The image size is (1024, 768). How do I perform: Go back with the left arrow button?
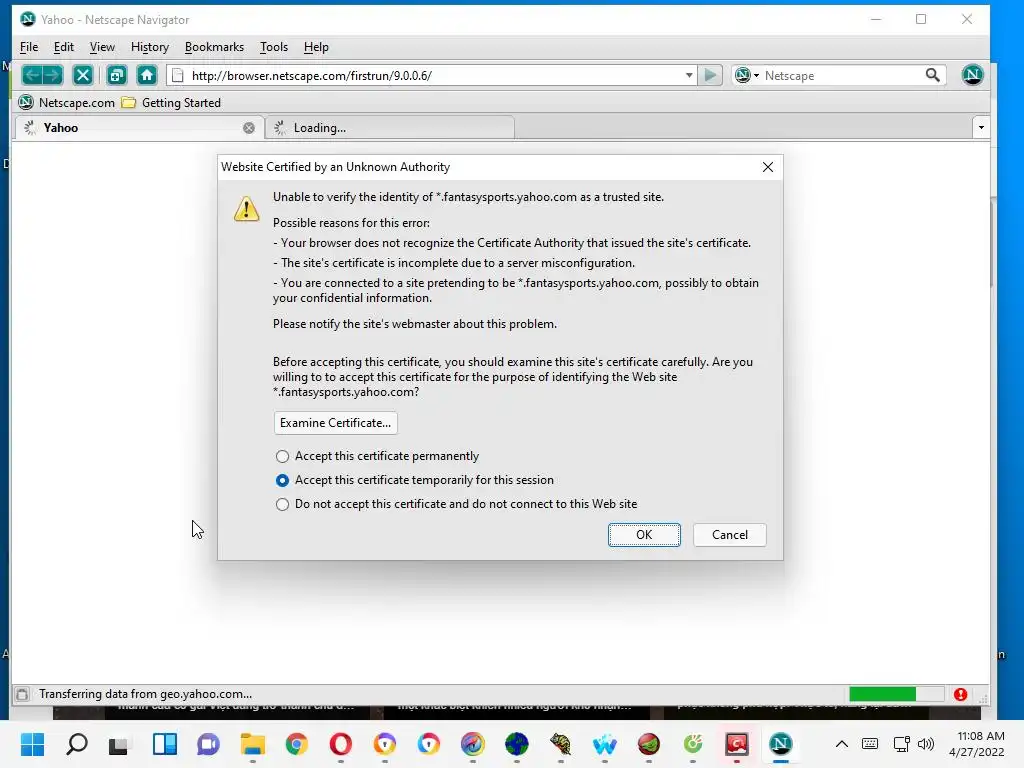point(32,75)
